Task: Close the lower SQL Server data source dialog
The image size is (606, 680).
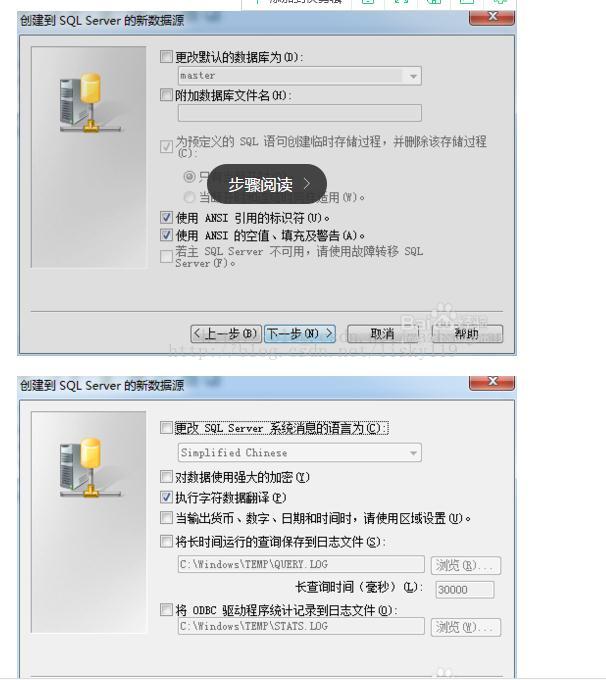Action: point(492,382)
